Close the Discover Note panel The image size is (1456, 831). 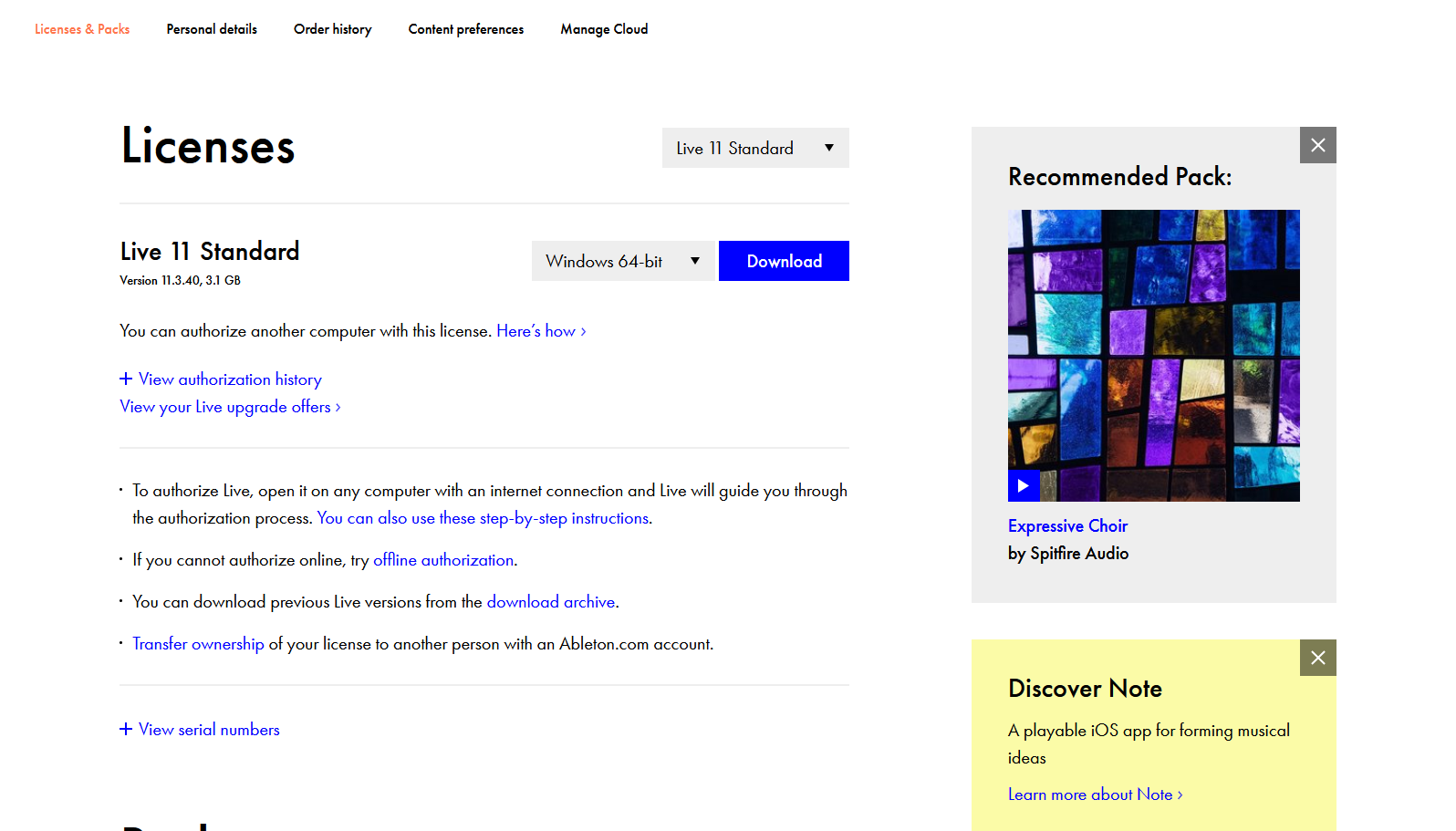pyautogui.click(x=1318, y=658)
